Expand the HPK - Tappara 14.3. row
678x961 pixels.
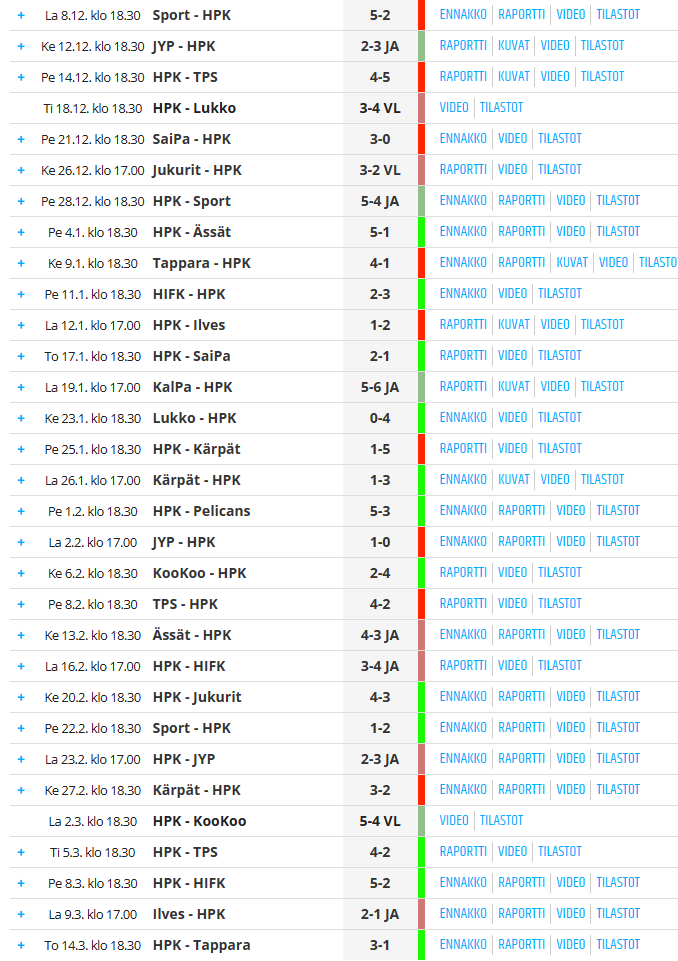21,945
